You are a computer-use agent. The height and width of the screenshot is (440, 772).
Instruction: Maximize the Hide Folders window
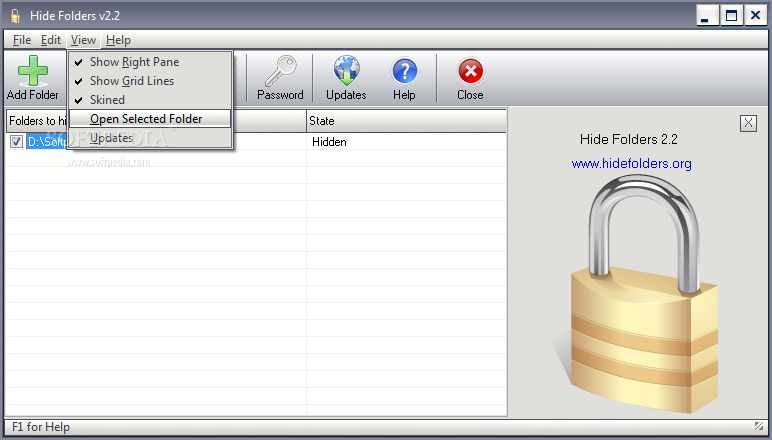(x=731, y=16)
